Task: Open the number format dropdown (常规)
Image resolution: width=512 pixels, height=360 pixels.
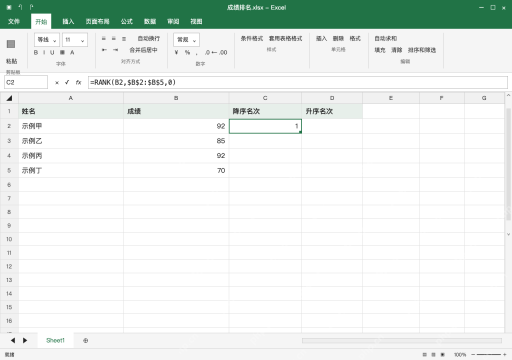Action: [186, 40]
